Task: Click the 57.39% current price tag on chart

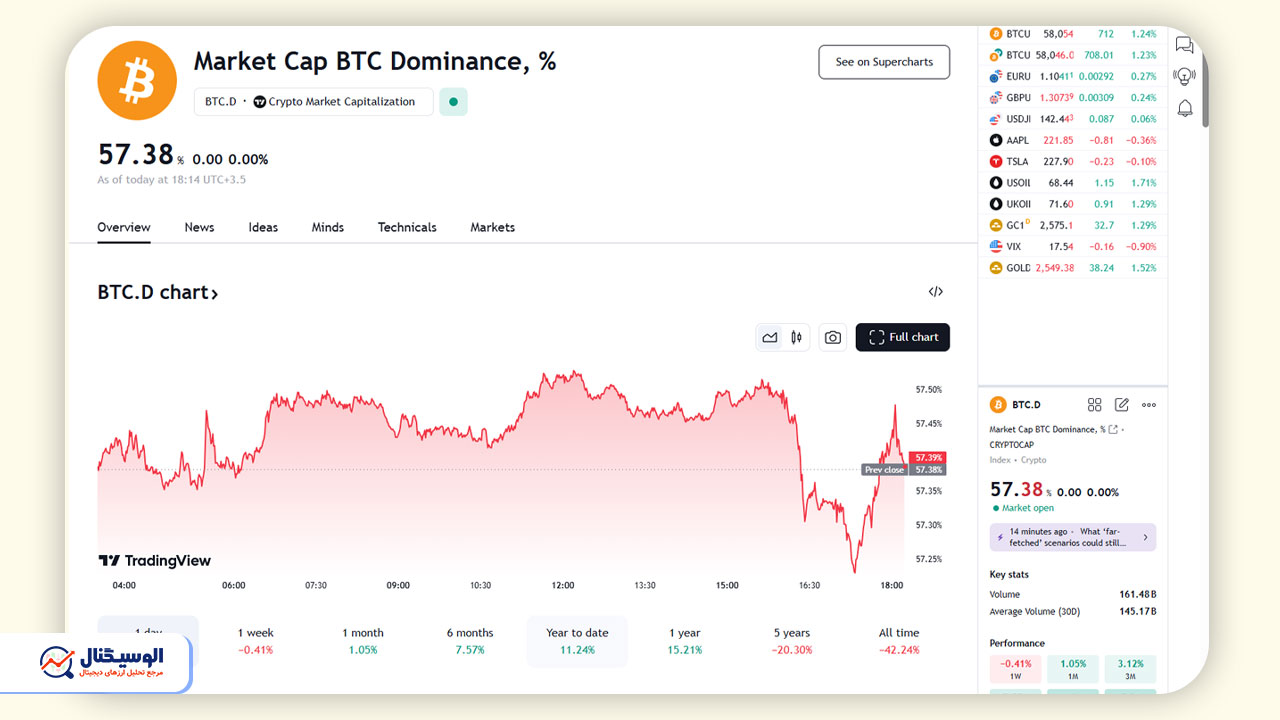Action: (928, 457)
